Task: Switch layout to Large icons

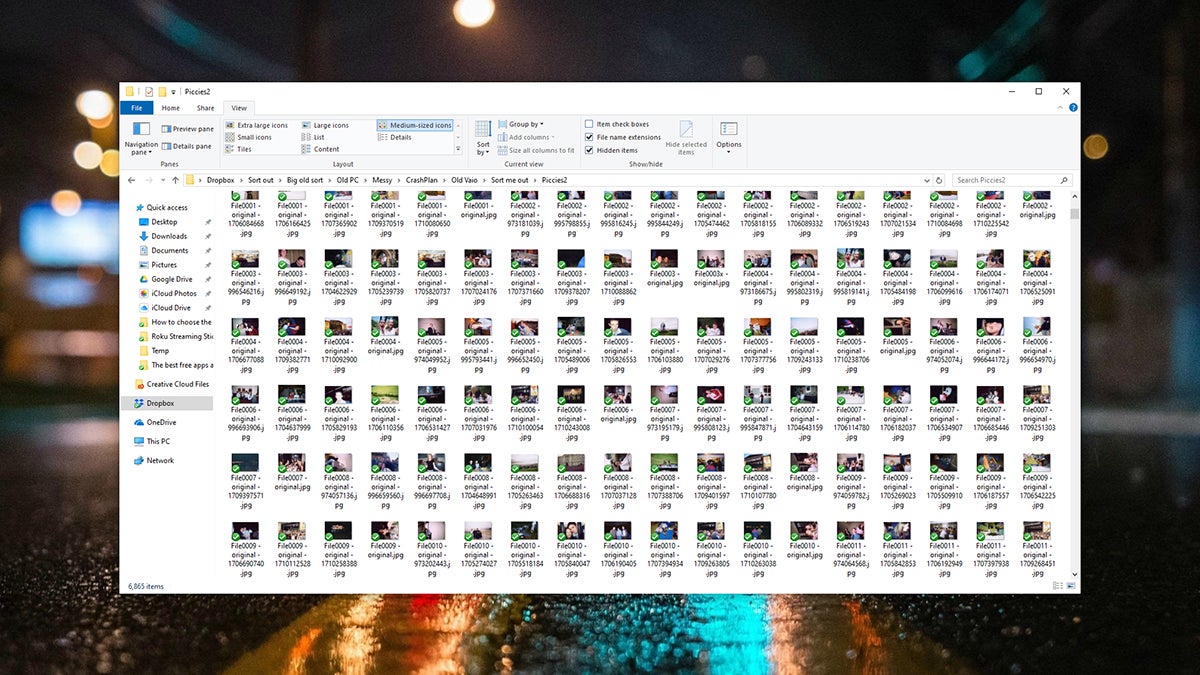Action: coord(330,124)
